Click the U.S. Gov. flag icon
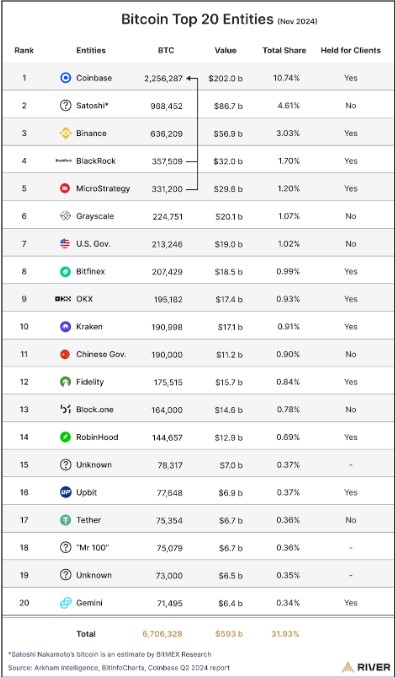 (x=65, y=244)
